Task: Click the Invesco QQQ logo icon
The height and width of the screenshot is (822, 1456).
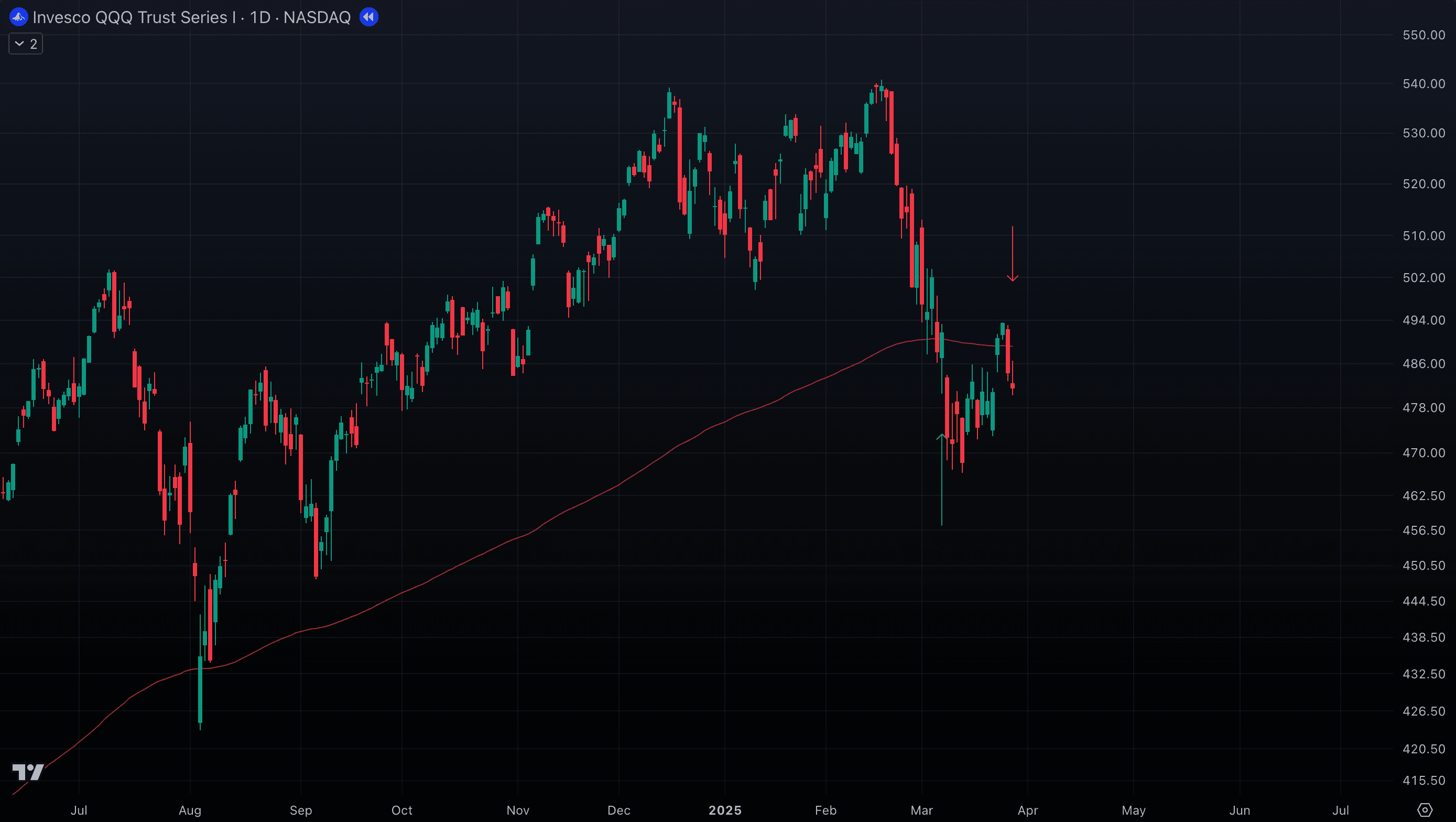Action: [19, 17]
